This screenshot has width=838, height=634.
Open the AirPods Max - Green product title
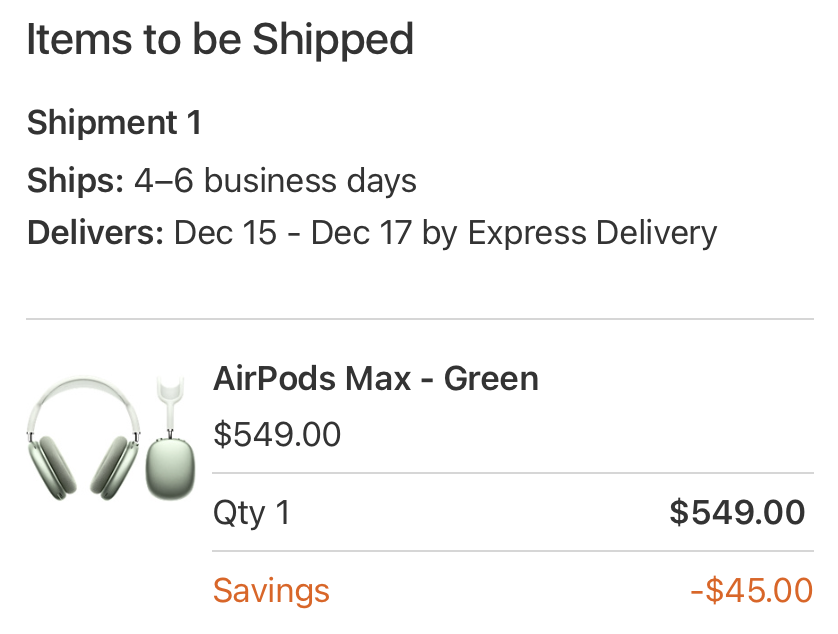(x=376, y=379)
